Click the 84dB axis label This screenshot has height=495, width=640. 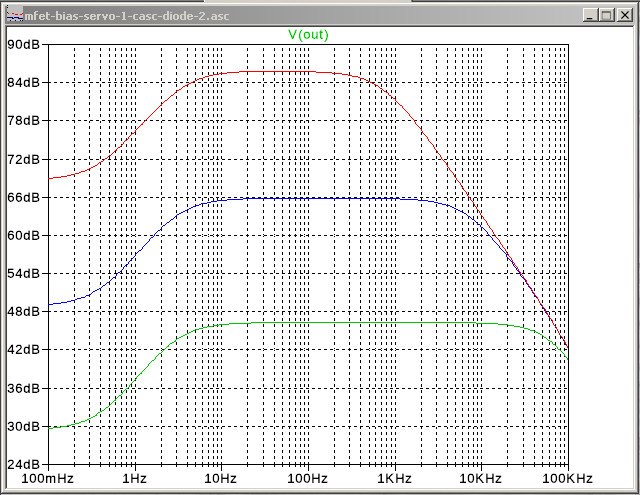23,82
